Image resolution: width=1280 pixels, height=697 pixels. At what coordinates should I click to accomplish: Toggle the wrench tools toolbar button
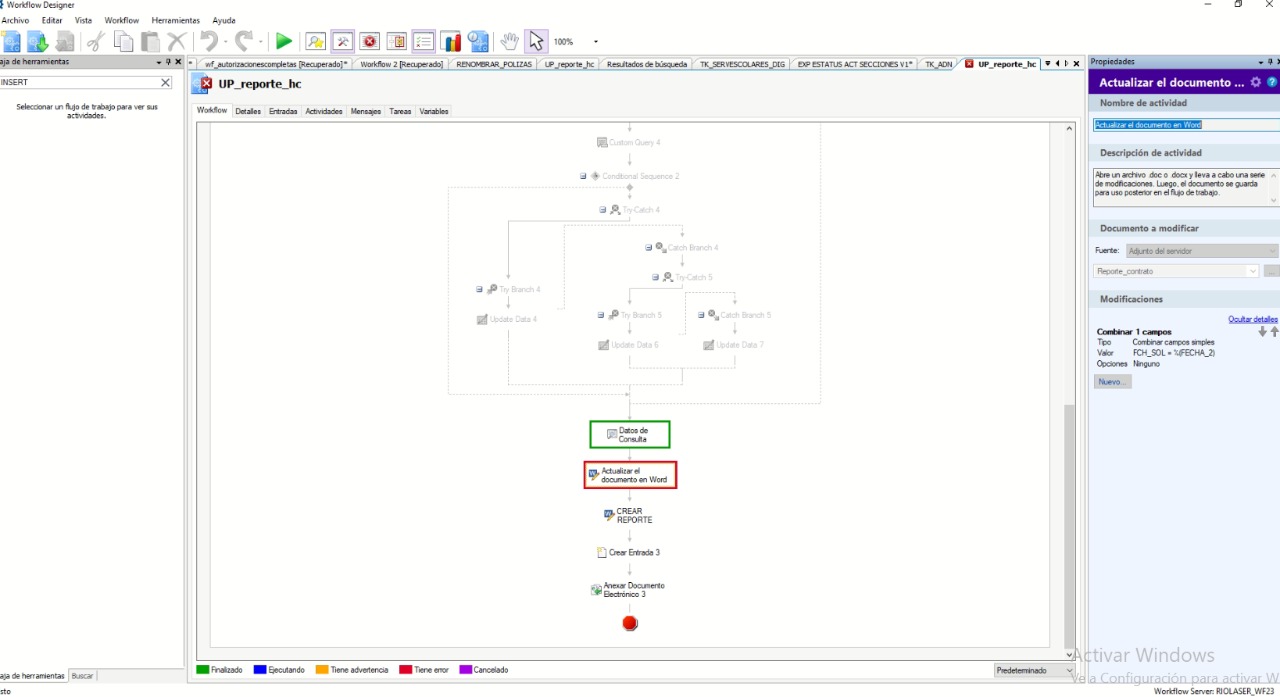coord(343,42)
